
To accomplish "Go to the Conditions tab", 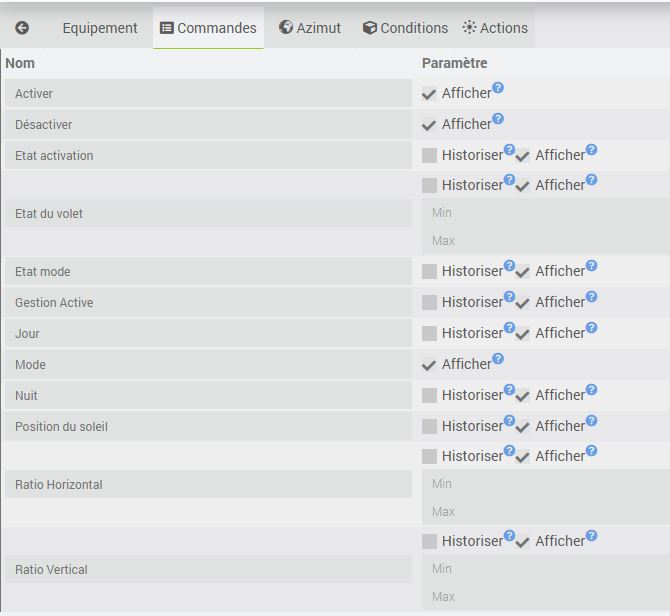I will pyautogui.click(x=405, y=28).
